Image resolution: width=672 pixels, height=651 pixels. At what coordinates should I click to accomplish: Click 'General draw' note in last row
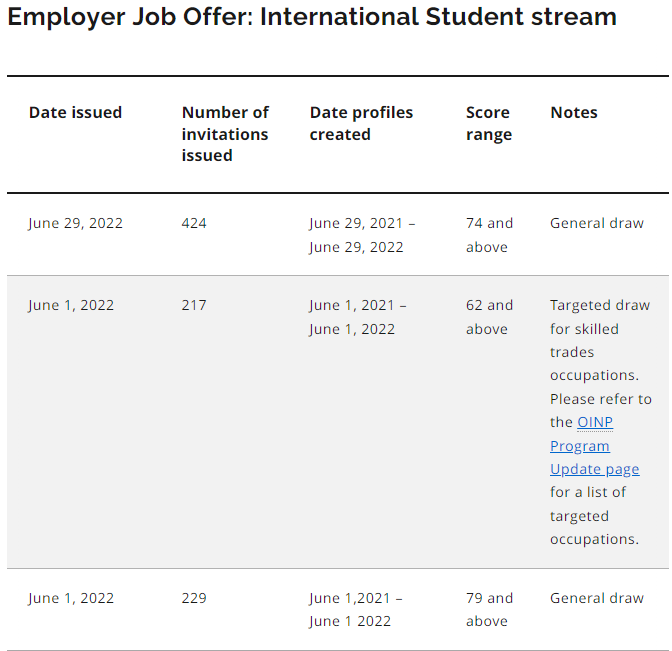(597, 598)
